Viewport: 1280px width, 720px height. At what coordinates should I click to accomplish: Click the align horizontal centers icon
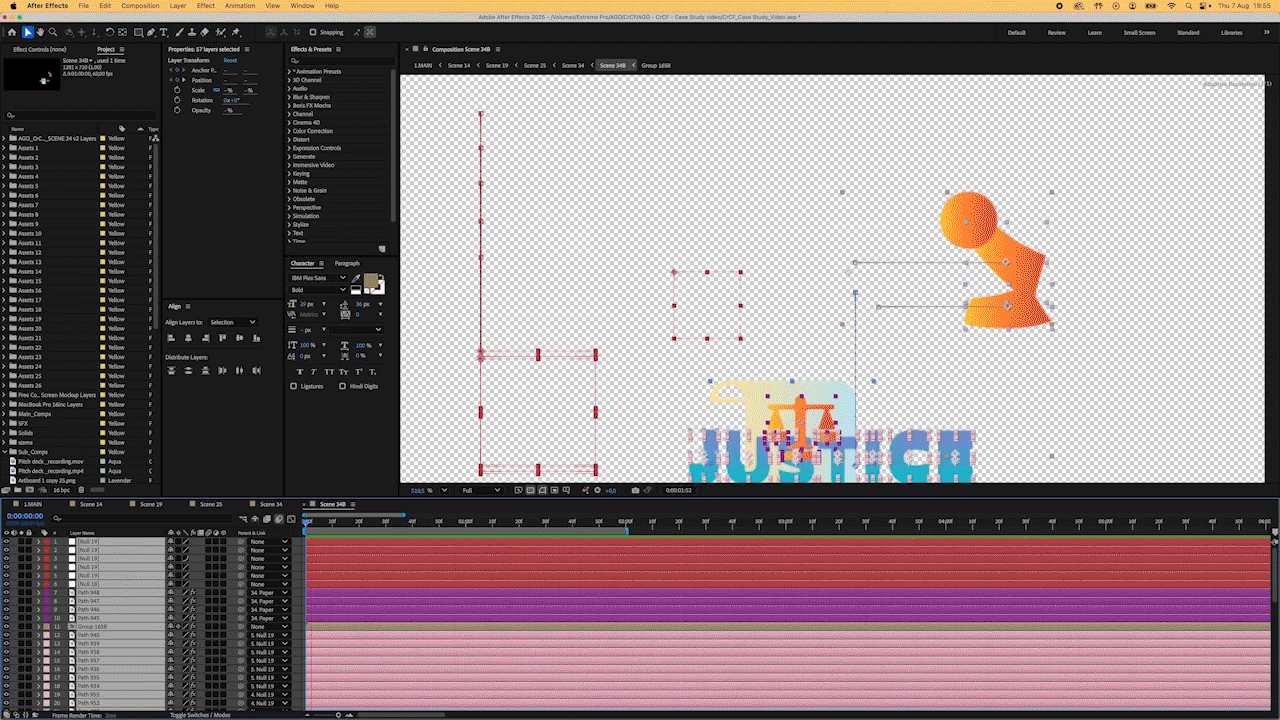coord(188,338)
